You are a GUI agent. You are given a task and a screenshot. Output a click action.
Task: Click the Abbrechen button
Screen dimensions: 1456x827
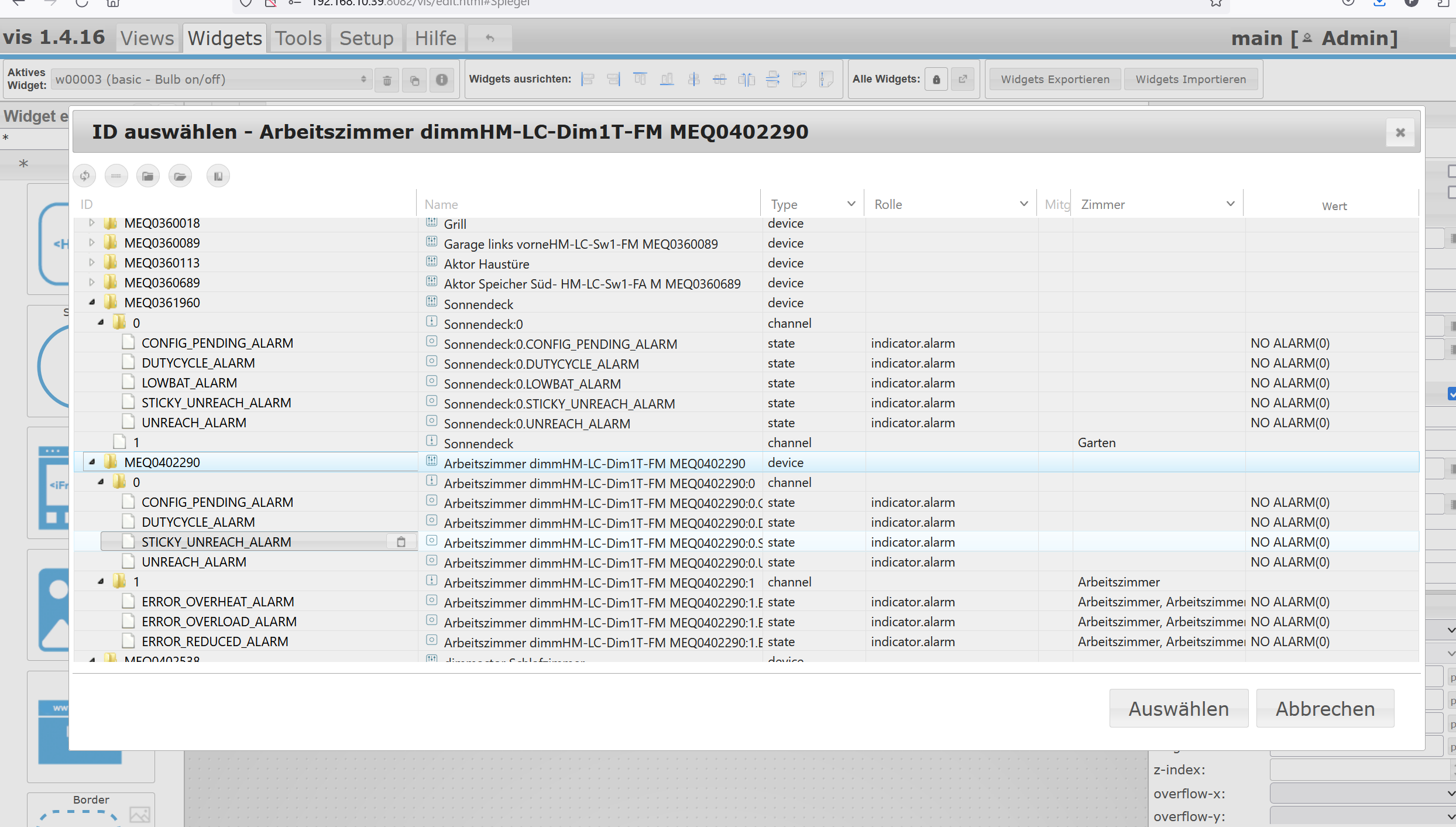(1325, 709)
